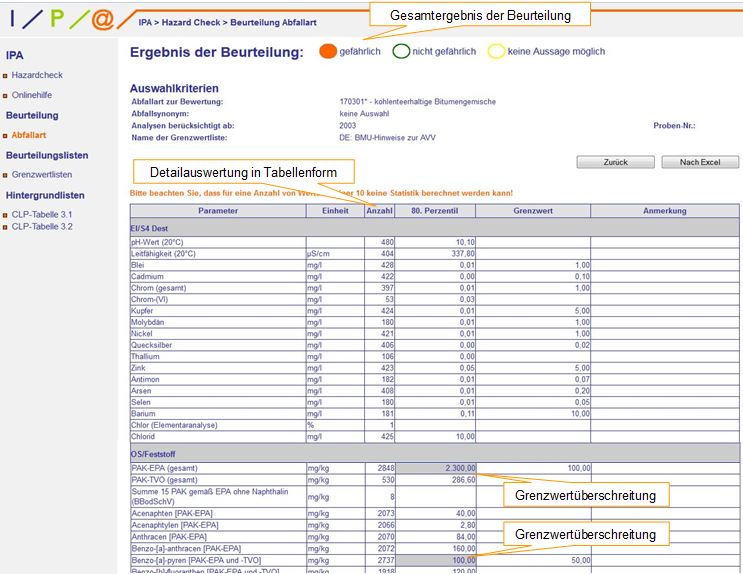Click the Grenzwert column header

tap(533, 211)
